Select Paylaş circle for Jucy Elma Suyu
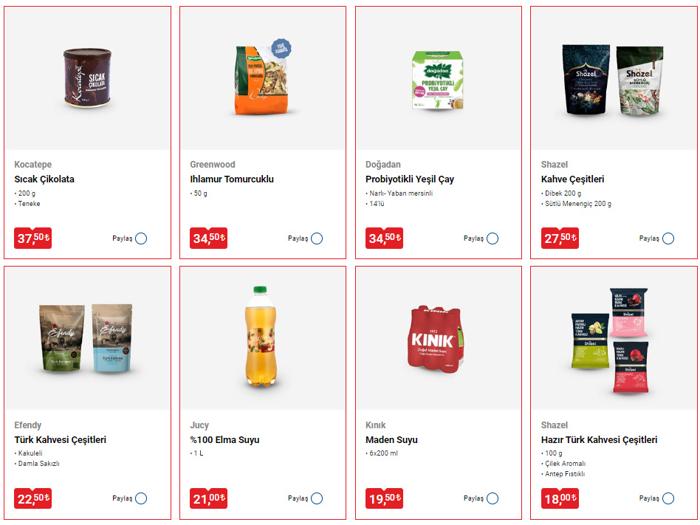Image resolution: width=700 pixels, height=525 pixels. [317, 498]
